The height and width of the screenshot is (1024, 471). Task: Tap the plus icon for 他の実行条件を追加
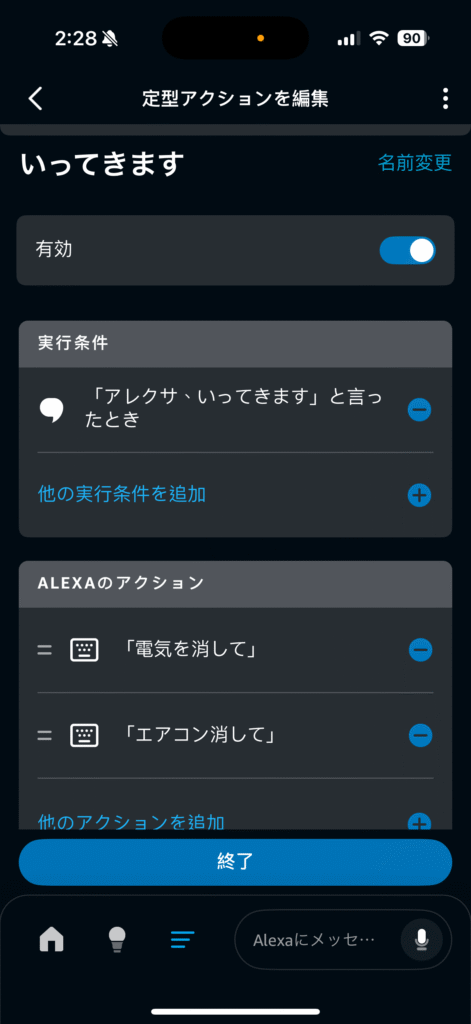pos(419,496)
